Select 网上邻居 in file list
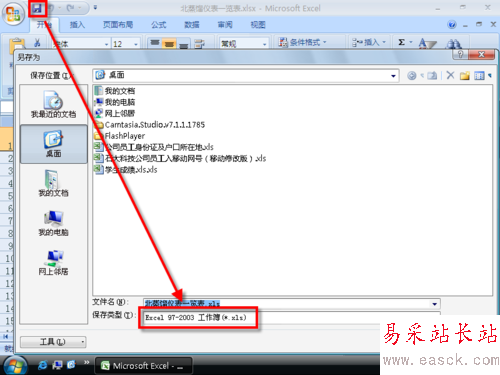 pos(115,113)
